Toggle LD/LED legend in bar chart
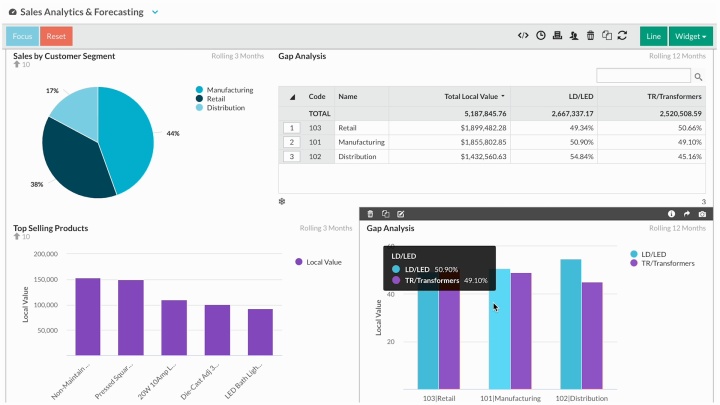 coord(648,254)
